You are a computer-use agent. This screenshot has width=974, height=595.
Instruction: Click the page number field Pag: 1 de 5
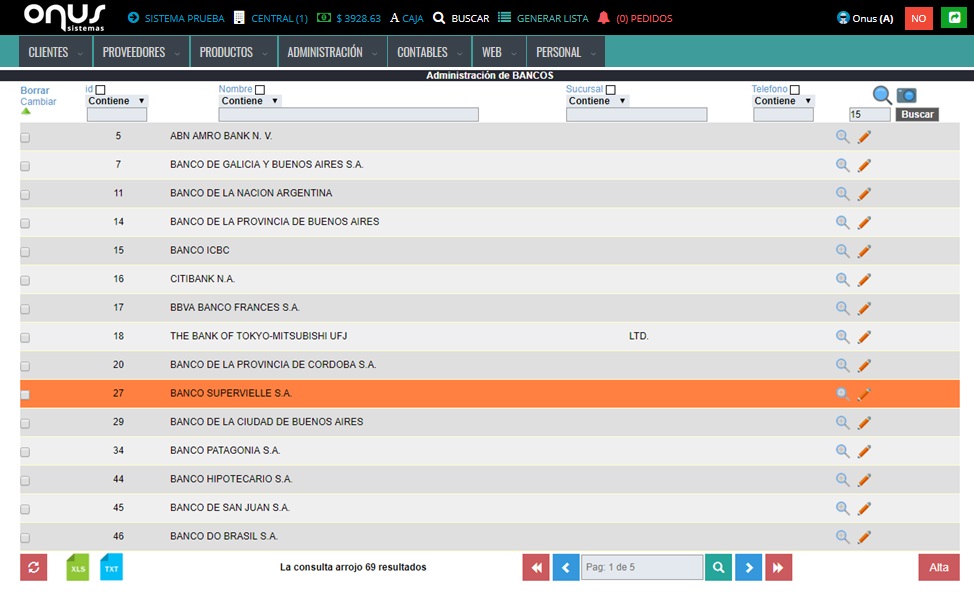point(642,567)
